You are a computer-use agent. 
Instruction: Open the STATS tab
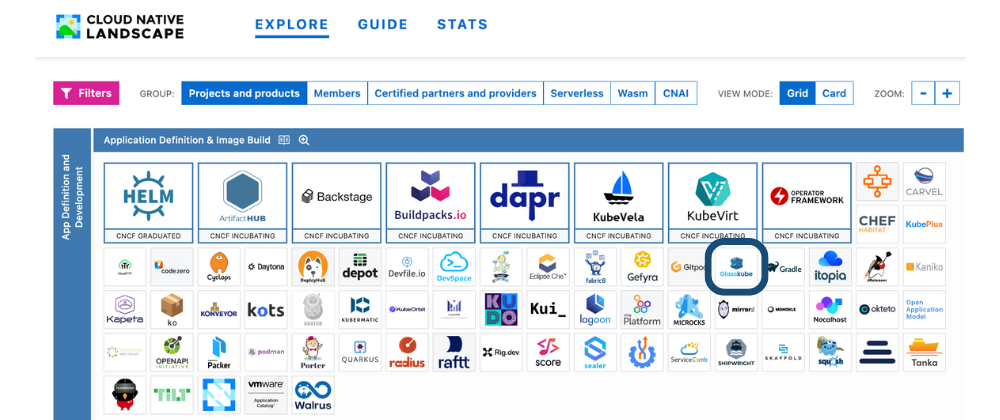coord(462,25)
